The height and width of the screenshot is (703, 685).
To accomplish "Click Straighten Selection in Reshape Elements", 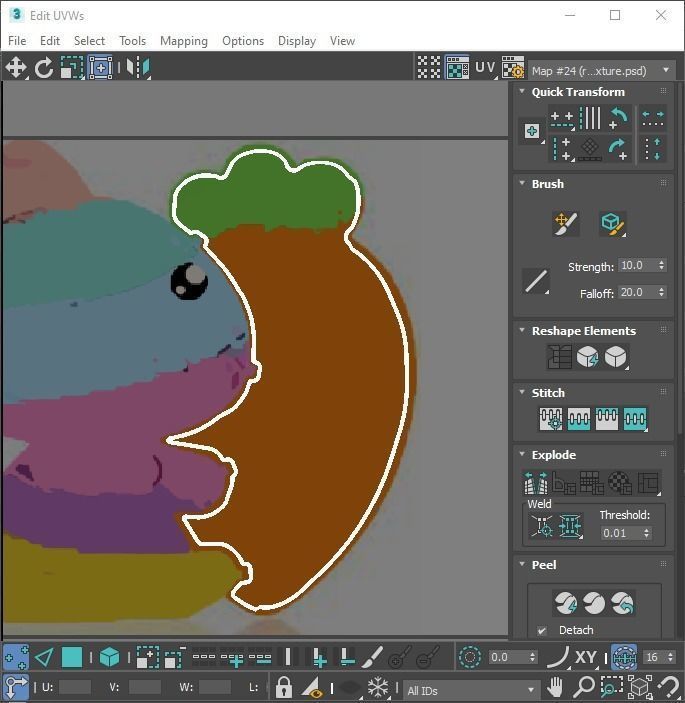I will (x=559, y=357).
